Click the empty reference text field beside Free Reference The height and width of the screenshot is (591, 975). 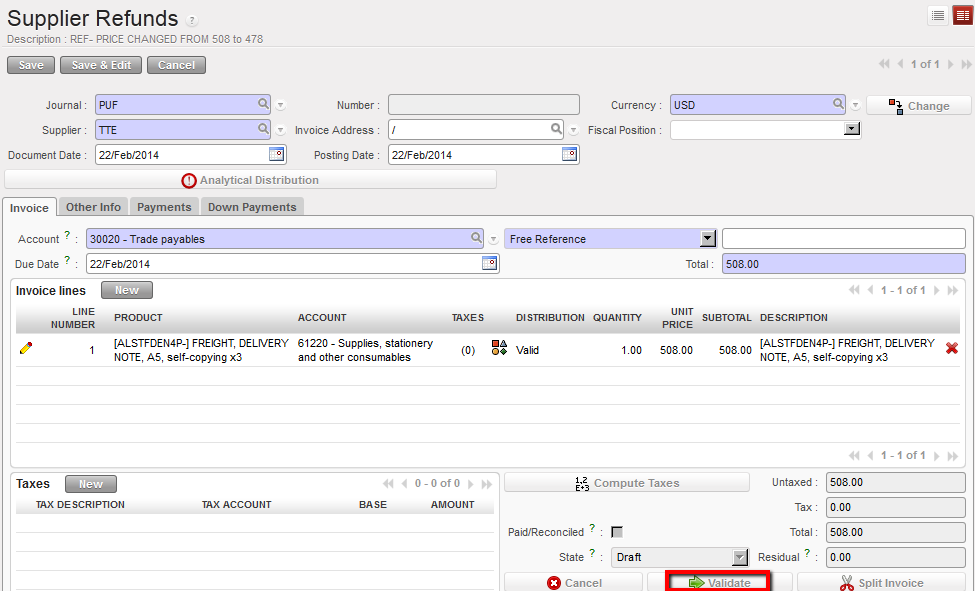pyautogui.click(x=843, y=239)
